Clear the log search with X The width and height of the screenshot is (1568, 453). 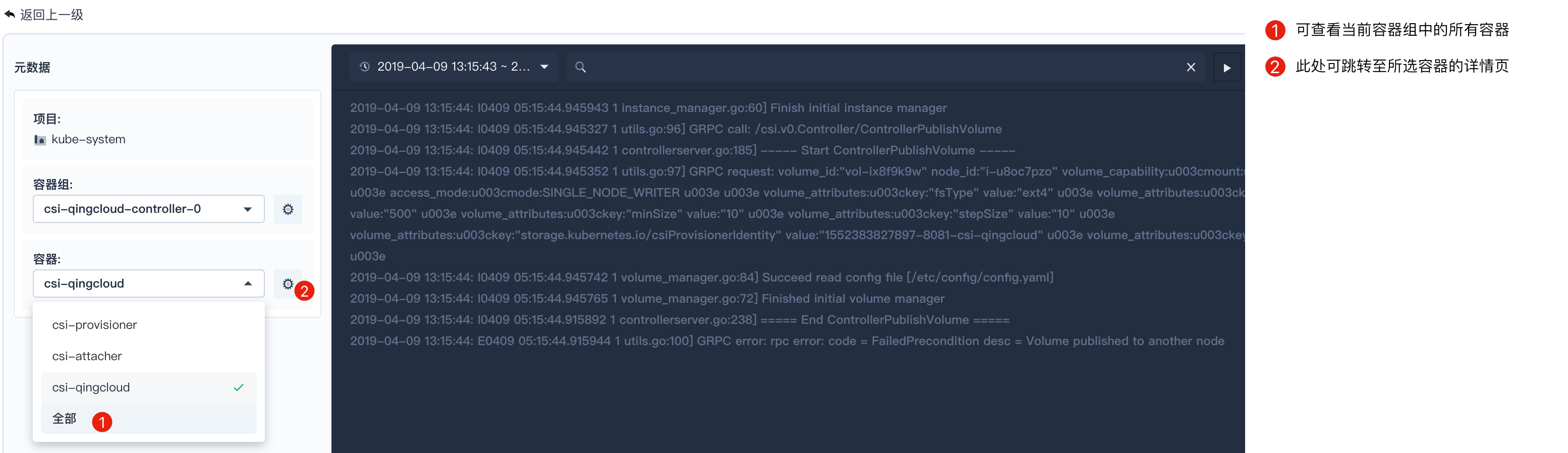coord(1191,67)
